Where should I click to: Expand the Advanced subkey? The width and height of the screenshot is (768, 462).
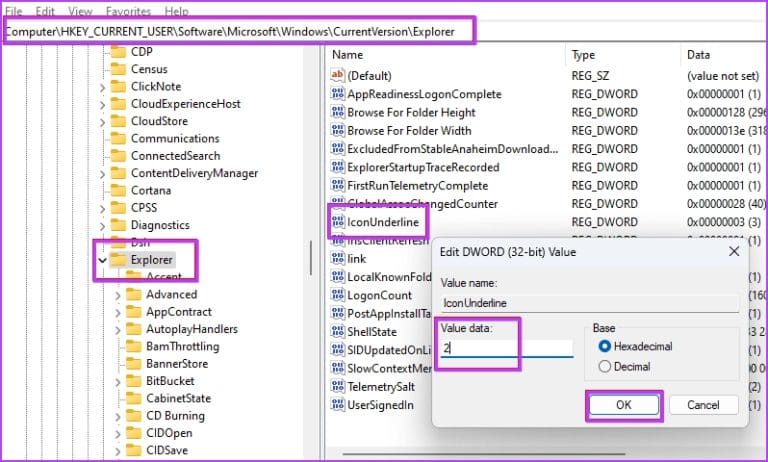pyautogui.click(x=118, y=295)
